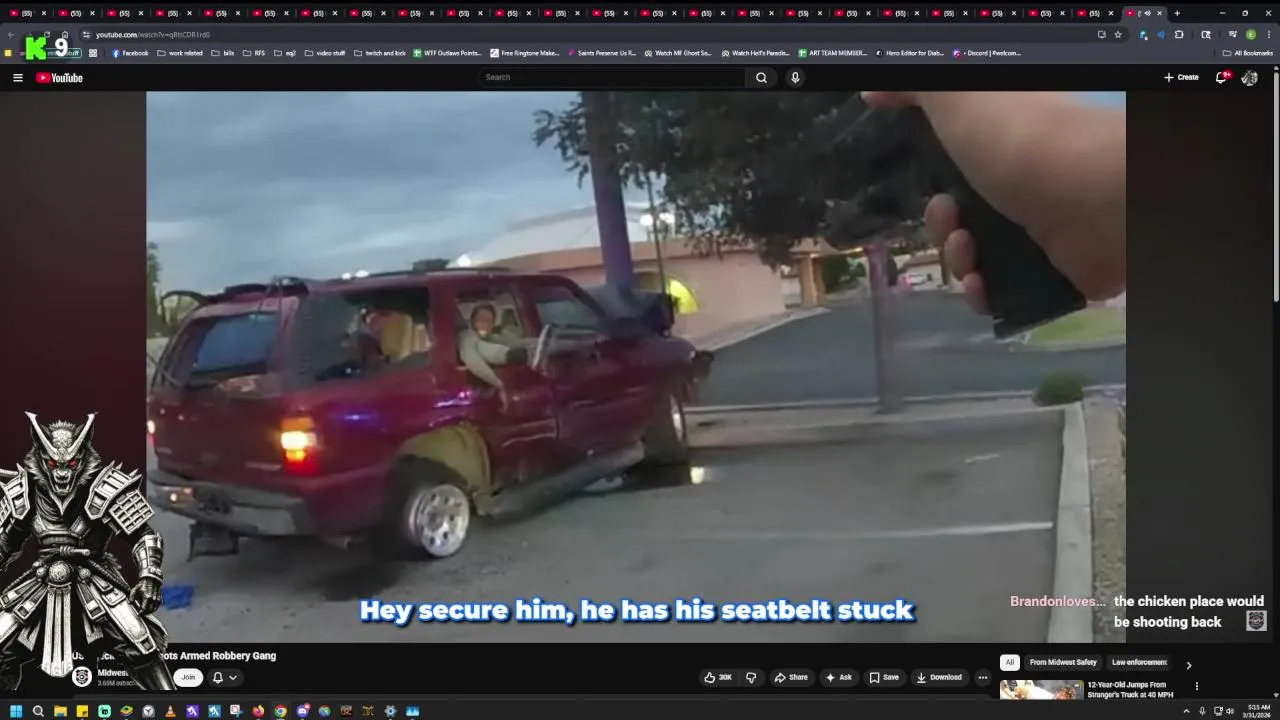Open 12-Year-Old Jumps From Truck thumbnail
The width and height of the screenshot is (1280, 720).
click(x=1041, y=690)
